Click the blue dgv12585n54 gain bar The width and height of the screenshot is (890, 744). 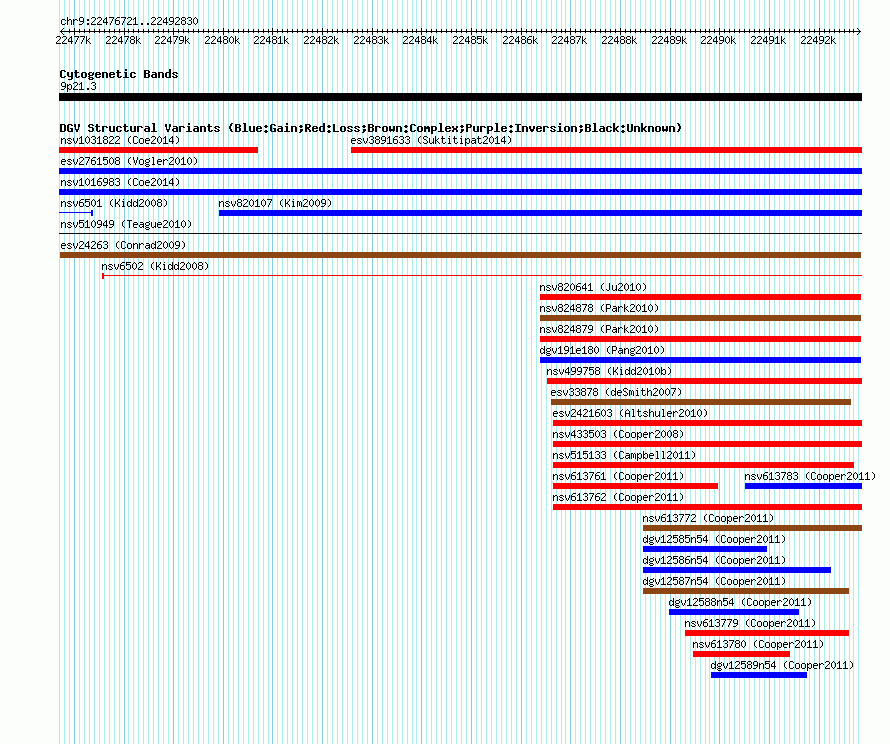[x=705, y=549]
